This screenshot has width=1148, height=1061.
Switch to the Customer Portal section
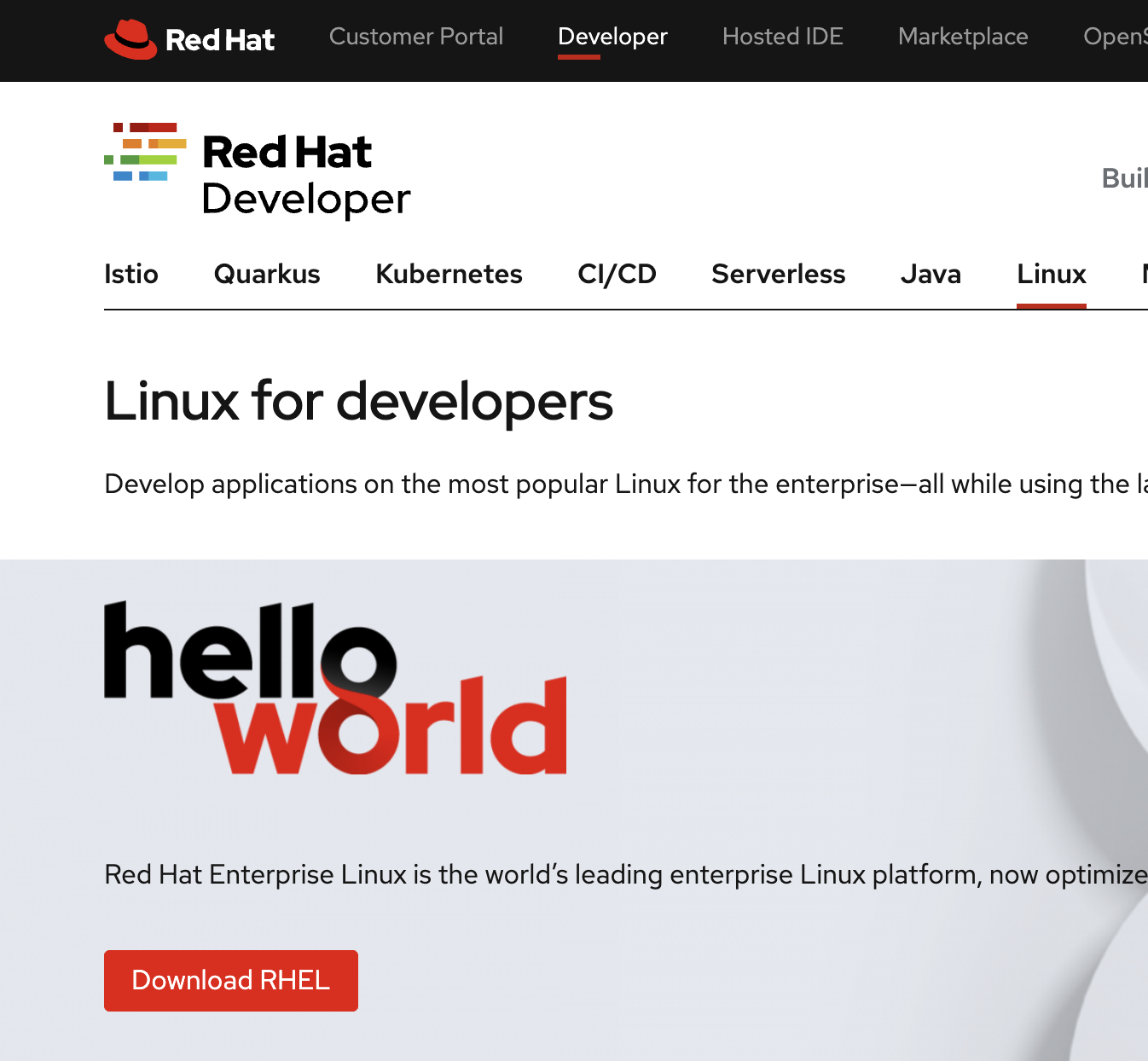416,38
